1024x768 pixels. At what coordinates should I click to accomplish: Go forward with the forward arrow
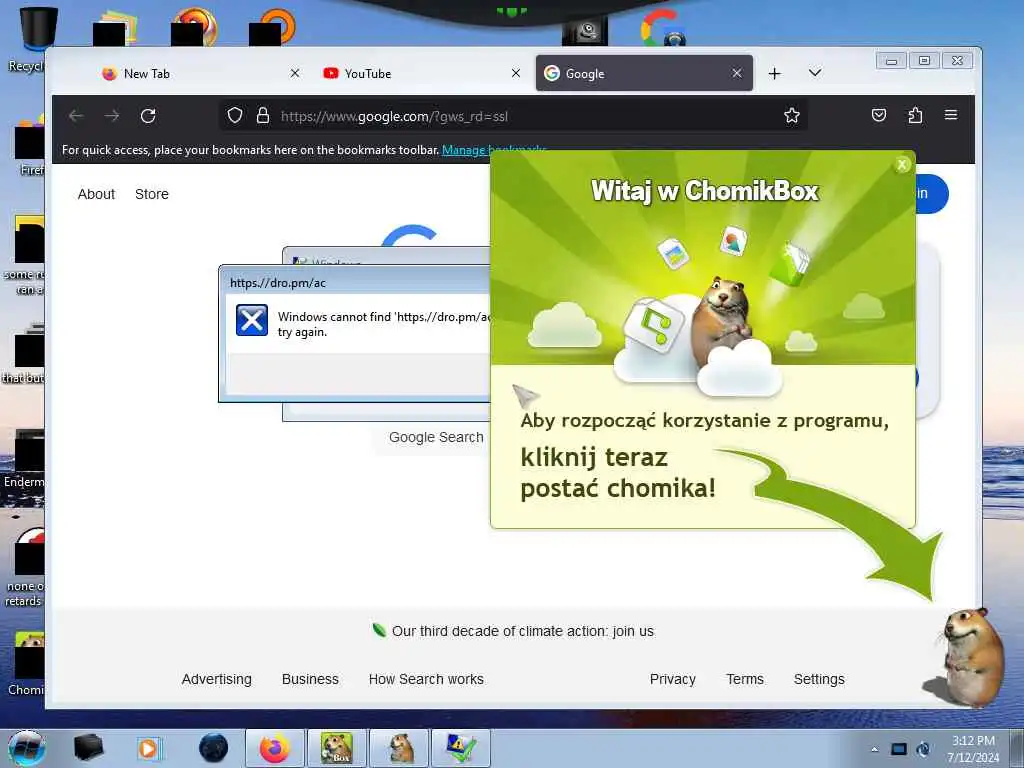tap(112, 116)
